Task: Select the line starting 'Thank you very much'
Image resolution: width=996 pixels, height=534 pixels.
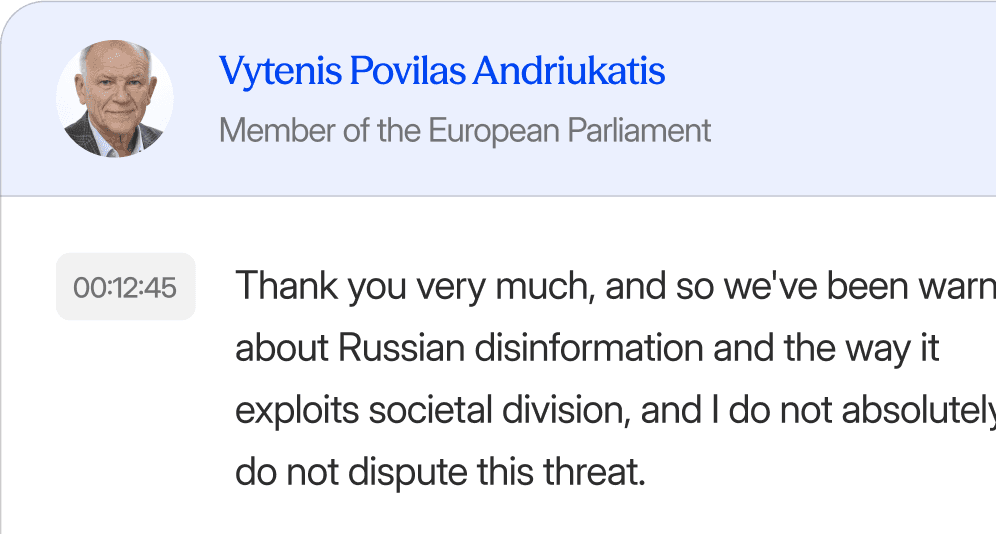Action: pos(616,287)
